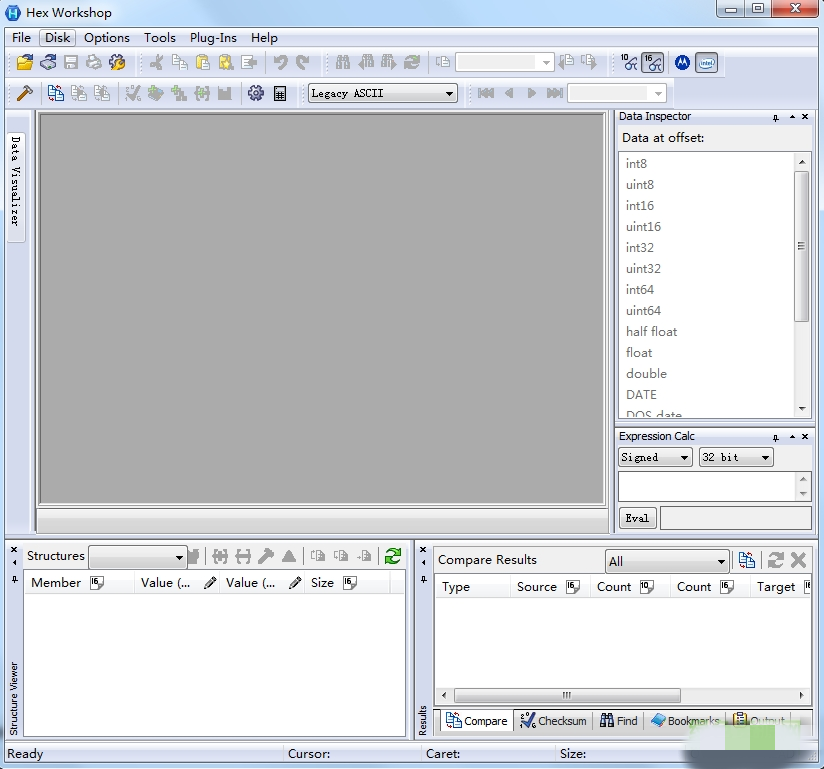
Task: Refresh structures with green arrows icon
Action: [x=393, y=556]
